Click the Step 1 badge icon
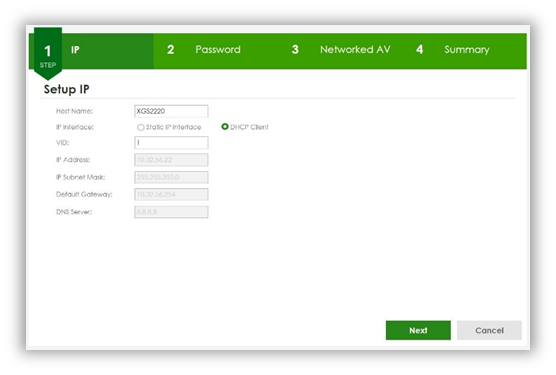Image resolution: width=556 pixels, height=375 pixels. 48,54
